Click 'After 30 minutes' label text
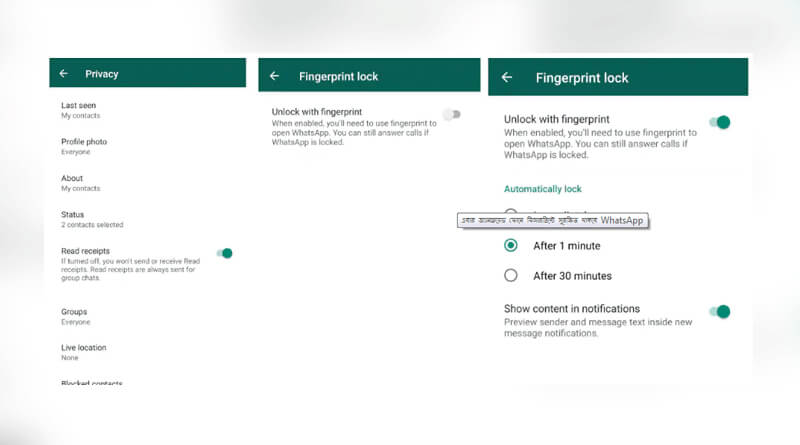The height and width of the screenshot is (445, 800). click(572, 276)
